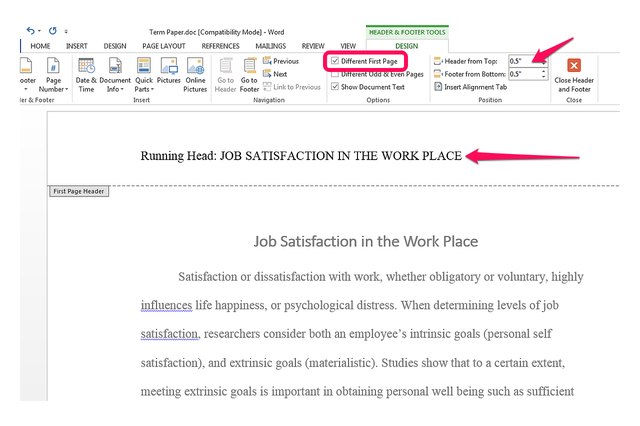Click the Footer from Bottom value field
This screenshot has height=426, width=640.
click(x=524, y=74)
